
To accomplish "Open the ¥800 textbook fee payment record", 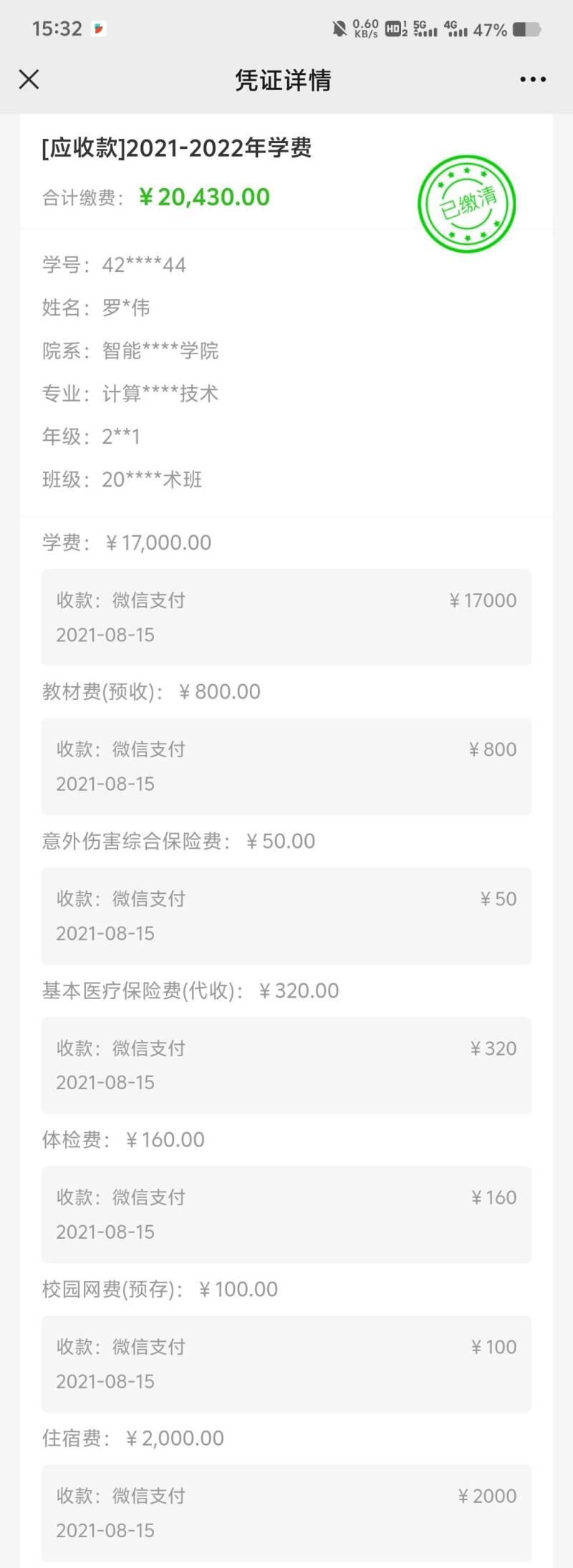I will (286, 766).
